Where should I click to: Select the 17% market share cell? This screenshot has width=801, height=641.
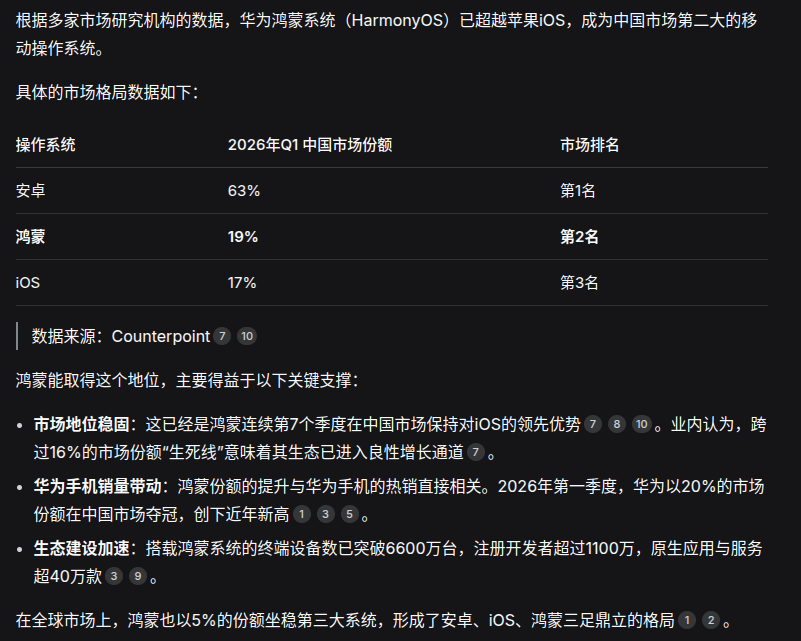242,282
